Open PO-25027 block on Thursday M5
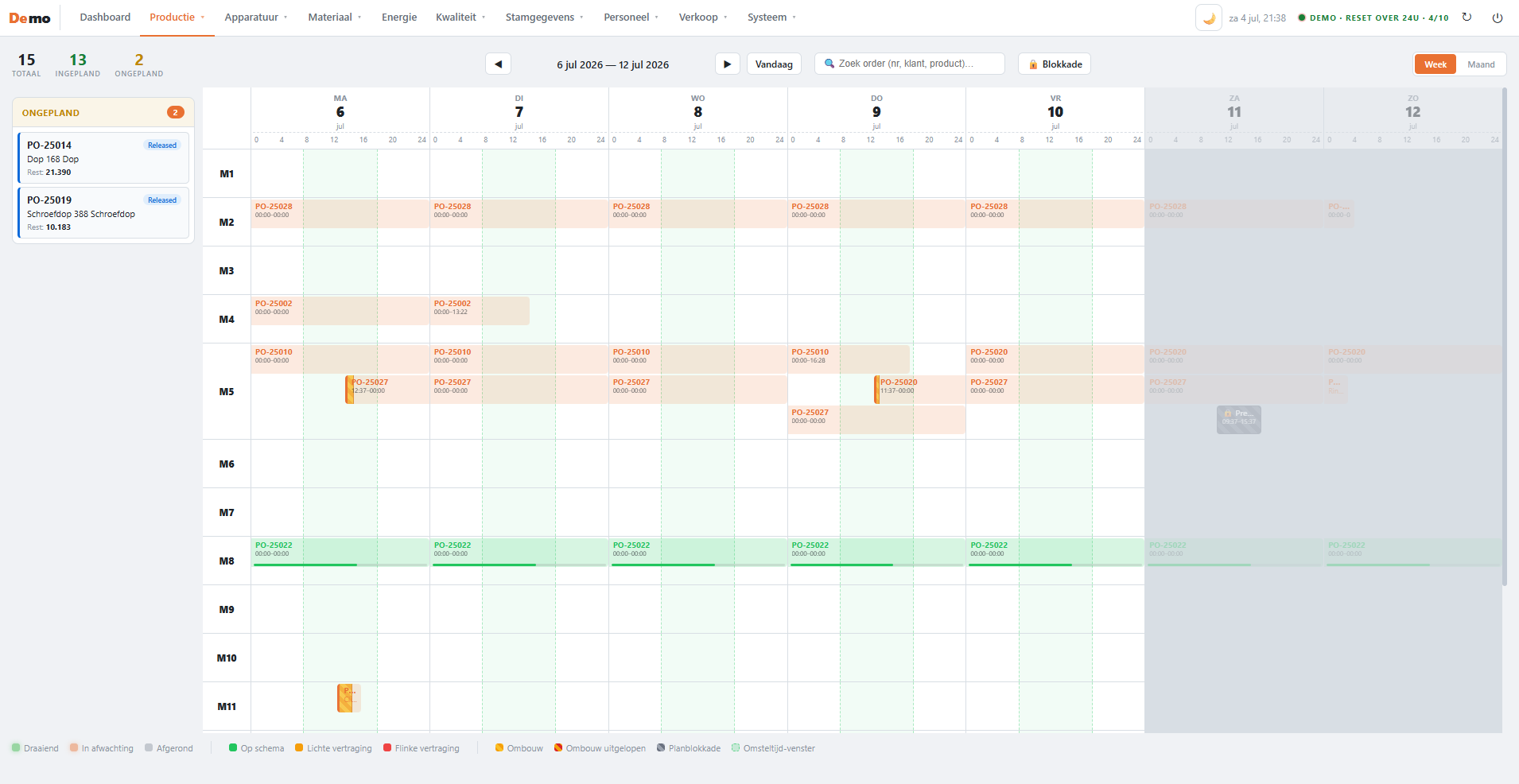 [876, 420]
